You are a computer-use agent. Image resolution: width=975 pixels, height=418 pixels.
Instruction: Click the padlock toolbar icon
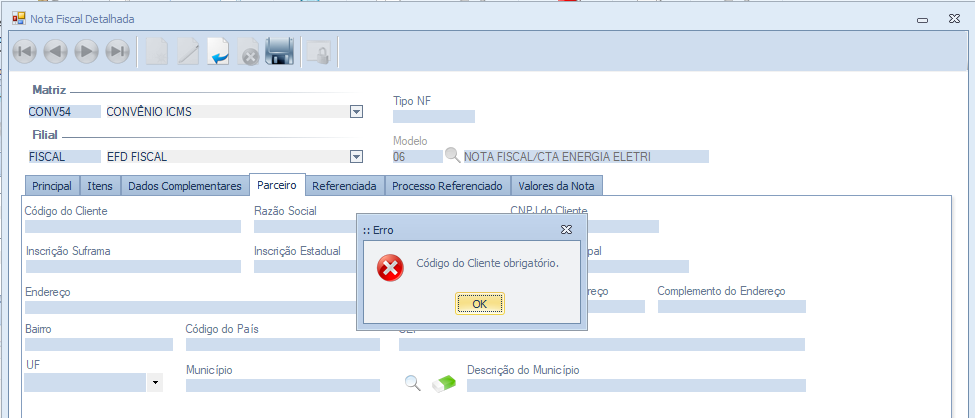point(319,53)
